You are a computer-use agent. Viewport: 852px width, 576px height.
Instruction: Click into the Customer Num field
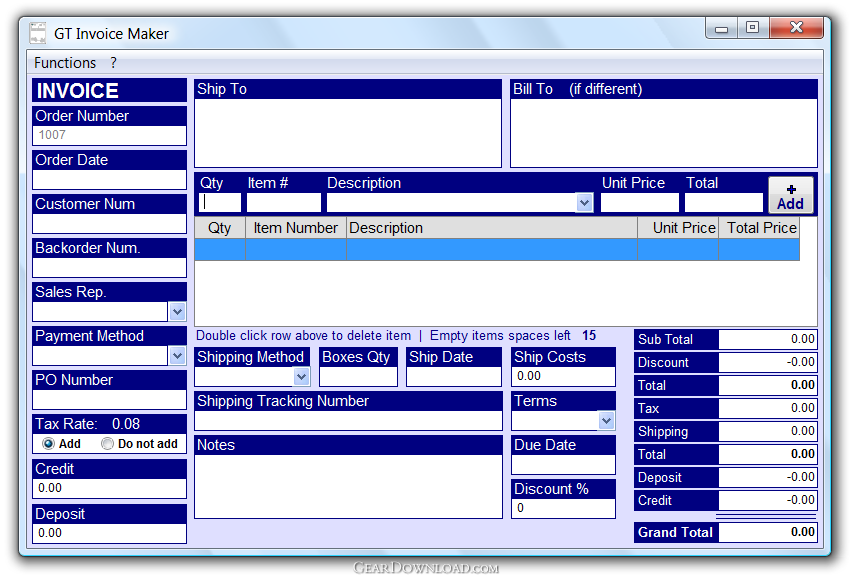109,223
